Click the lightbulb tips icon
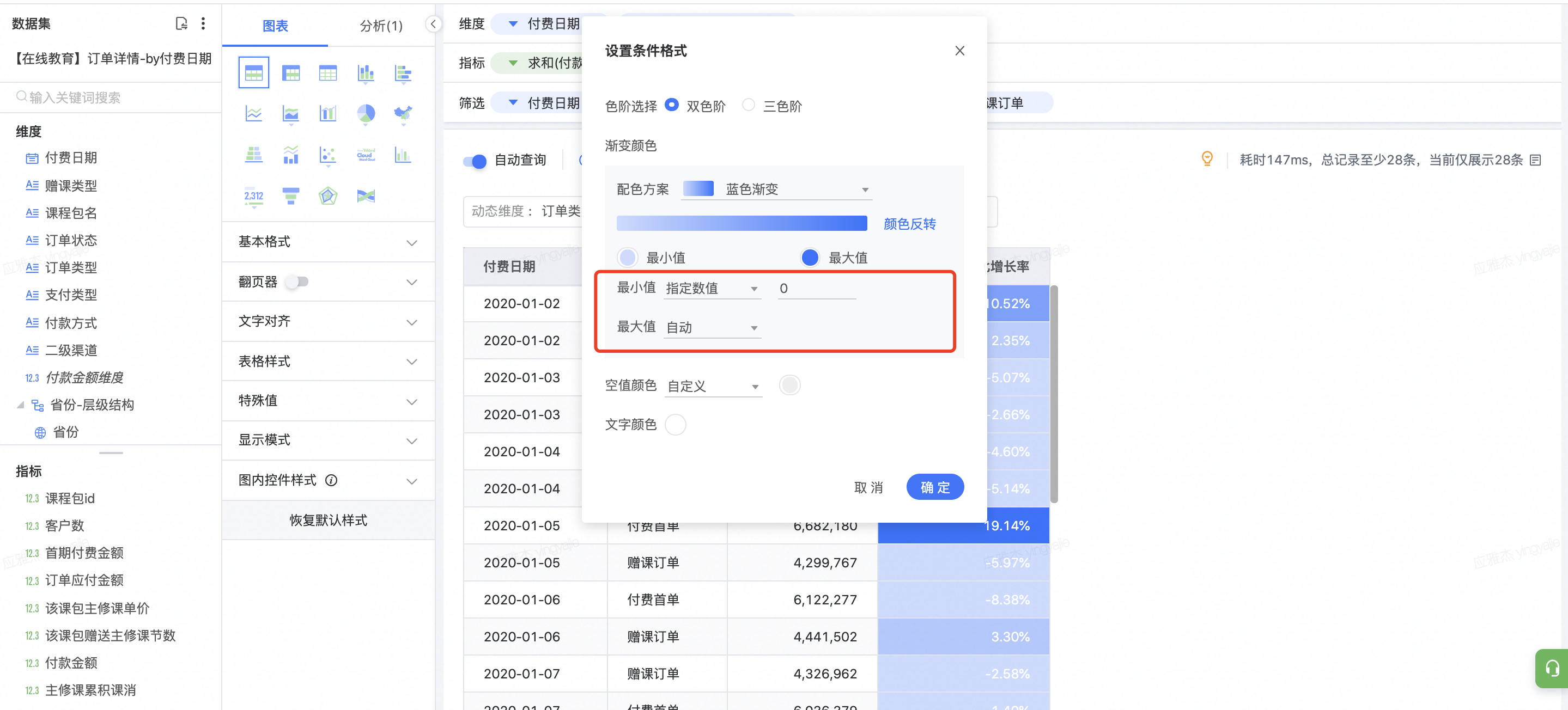 click(x=1207, y=160)
